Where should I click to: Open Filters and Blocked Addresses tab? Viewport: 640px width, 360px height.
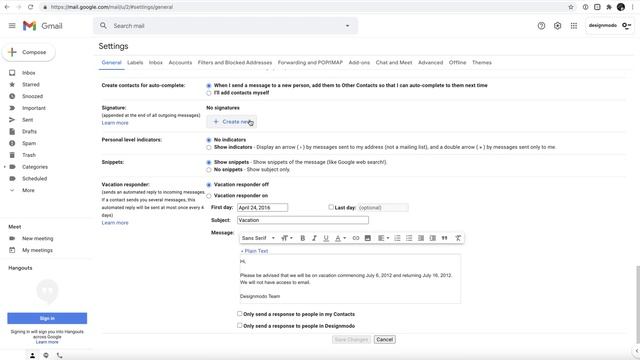point(235,62)
